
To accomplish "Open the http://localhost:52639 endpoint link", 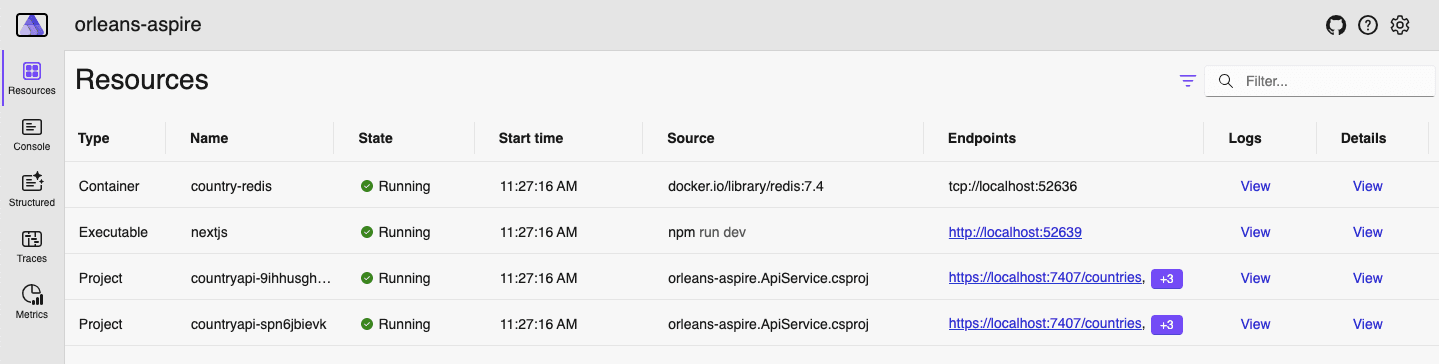I will pyautogui.click(x=1015, y=232).
